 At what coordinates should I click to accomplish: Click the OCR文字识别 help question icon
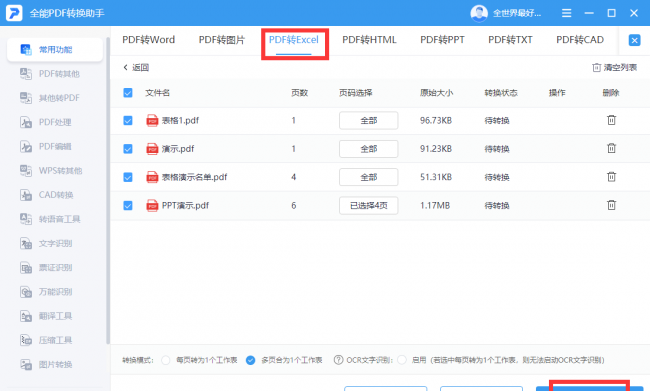(x=338, y=360)
